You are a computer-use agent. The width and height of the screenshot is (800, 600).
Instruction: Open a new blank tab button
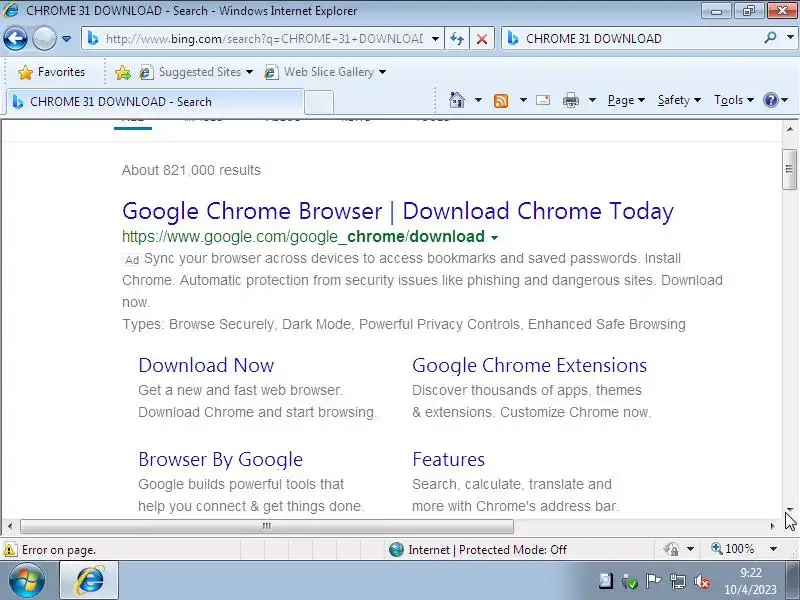tap(319, 102)
